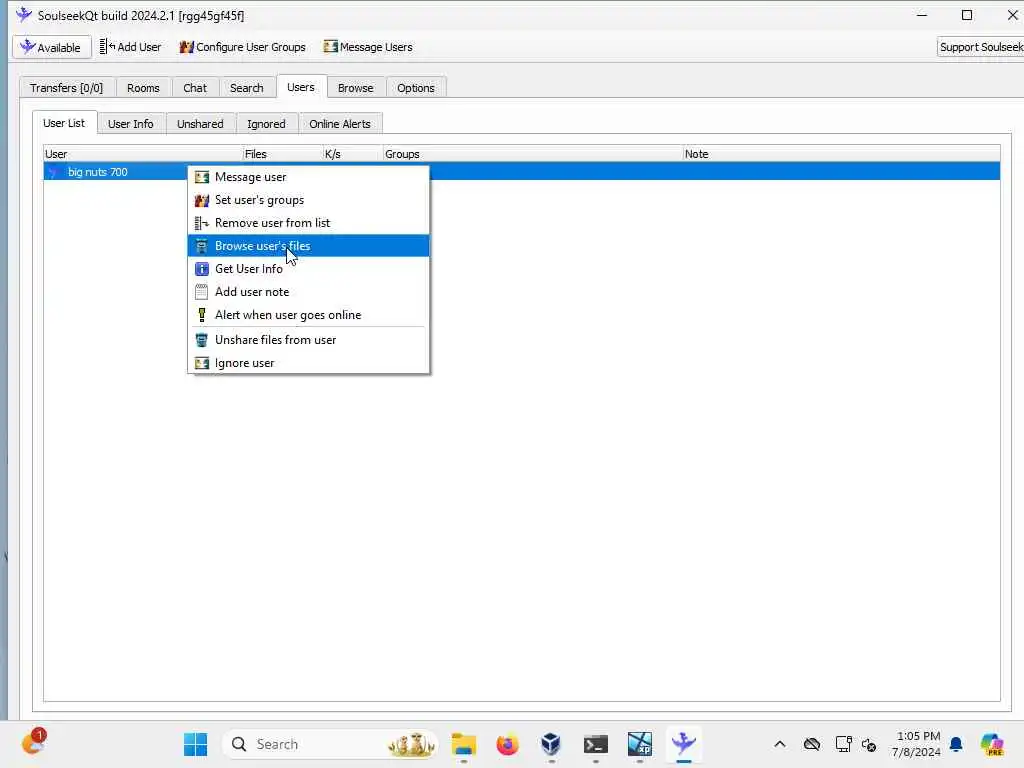Click the Firefox icon in the taskbar
Screen dimensions: 1024x768
pos(507,744)
